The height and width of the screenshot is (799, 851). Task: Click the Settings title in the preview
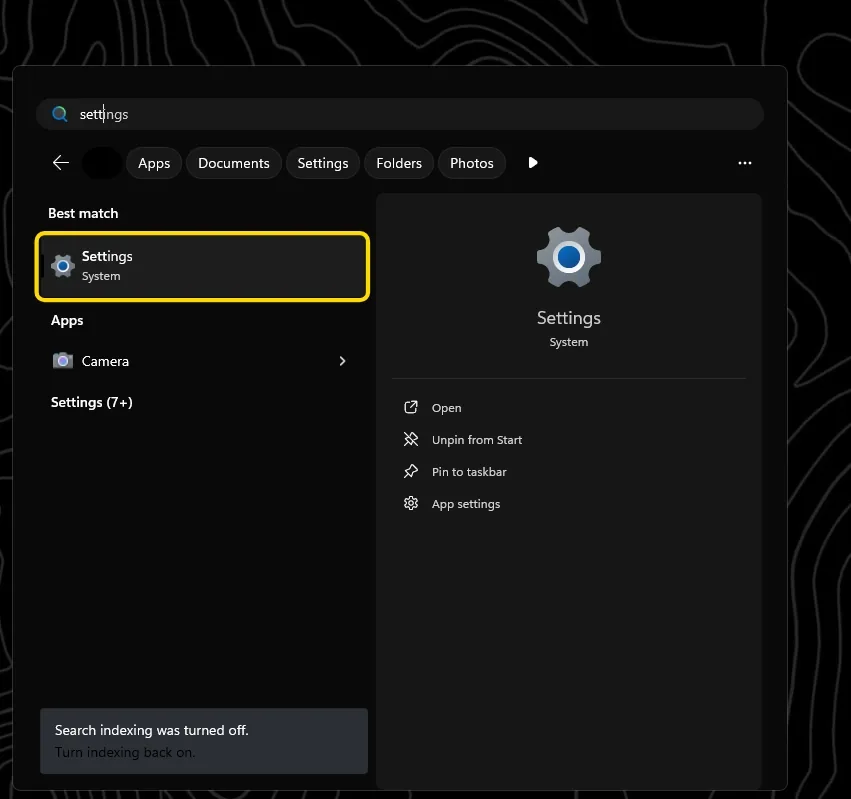click(569, 318)
